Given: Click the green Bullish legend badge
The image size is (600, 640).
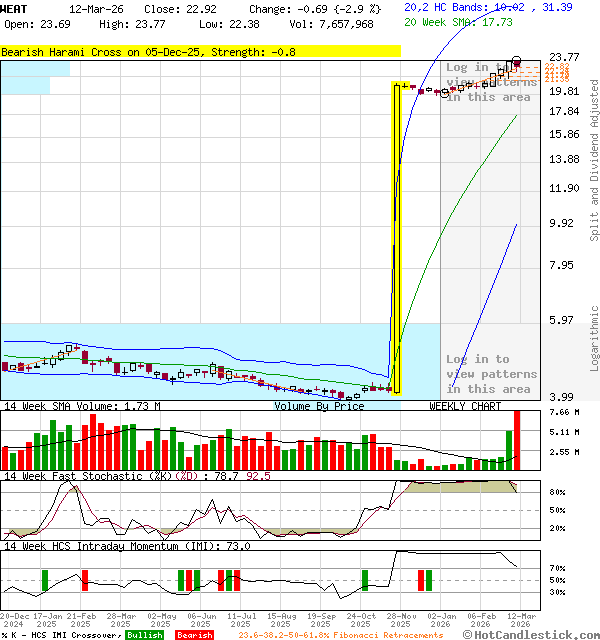Looking at the screenshot, I should tap(144, 635).
